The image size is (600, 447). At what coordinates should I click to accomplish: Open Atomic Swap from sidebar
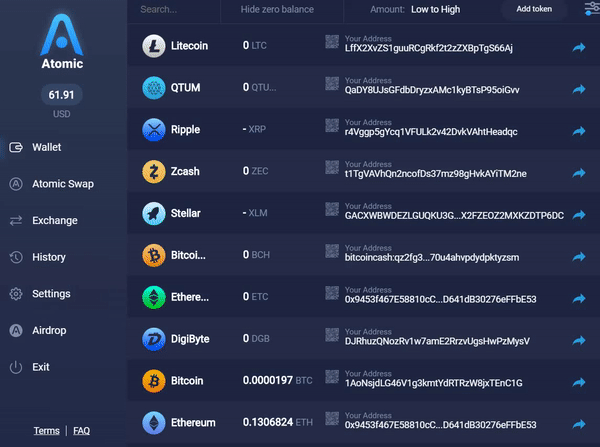pos(51,184)
